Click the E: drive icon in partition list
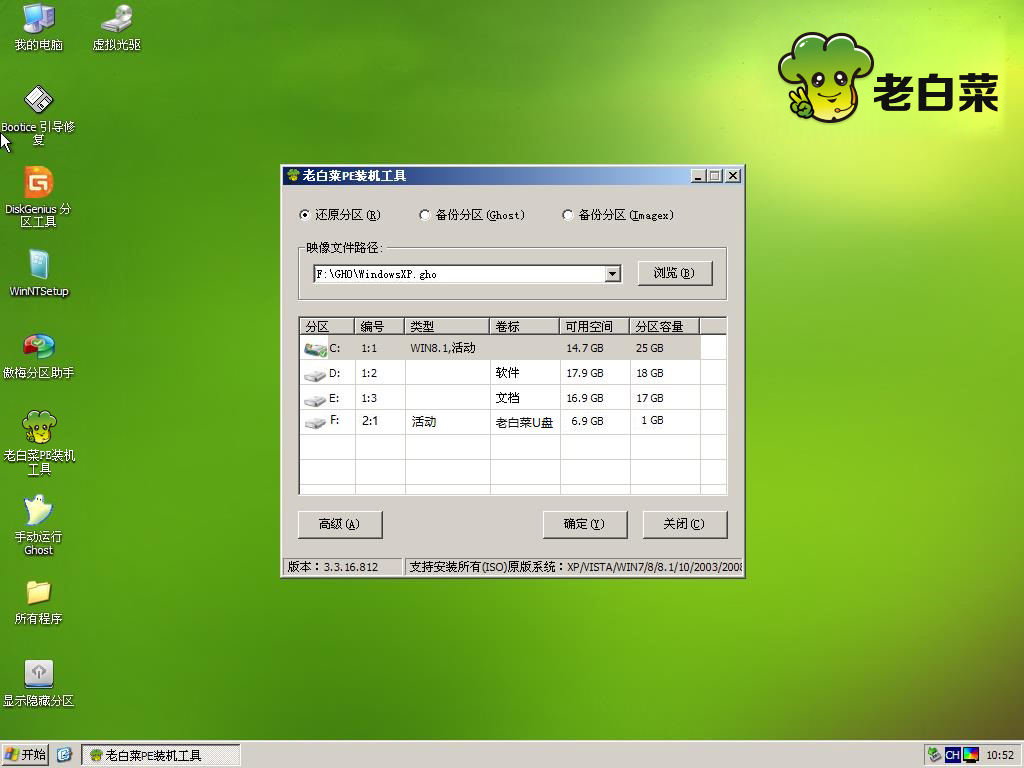Viewport: 1024px width, 768px height. click(x=315, y=399)
